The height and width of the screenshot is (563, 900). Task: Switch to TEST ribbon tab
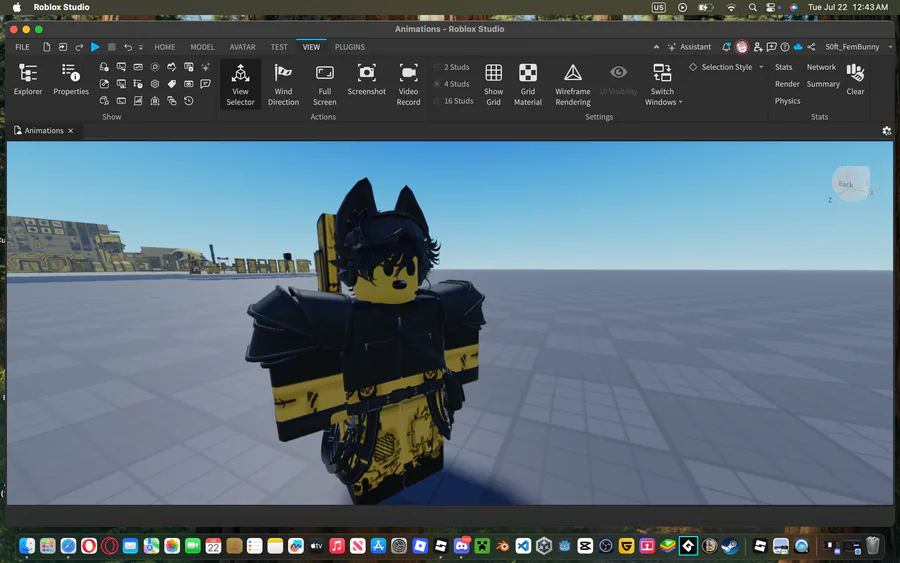tap(279, 47)
